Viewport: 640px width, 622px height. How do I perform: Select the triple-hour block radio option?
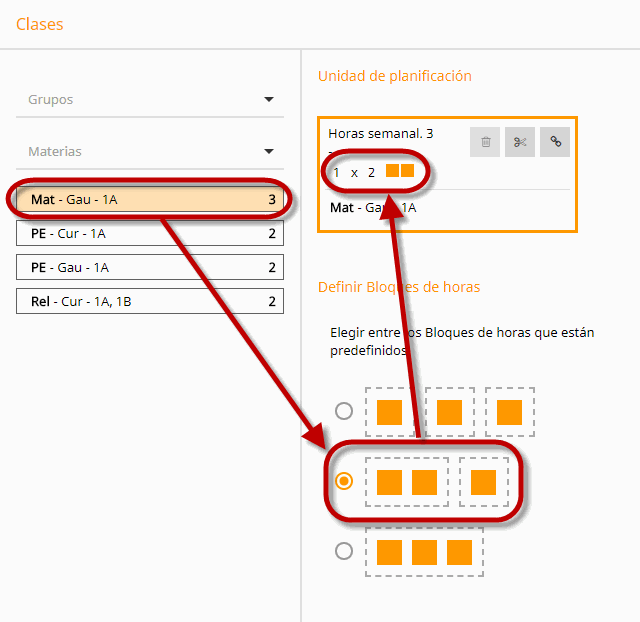tap(344, 551)
